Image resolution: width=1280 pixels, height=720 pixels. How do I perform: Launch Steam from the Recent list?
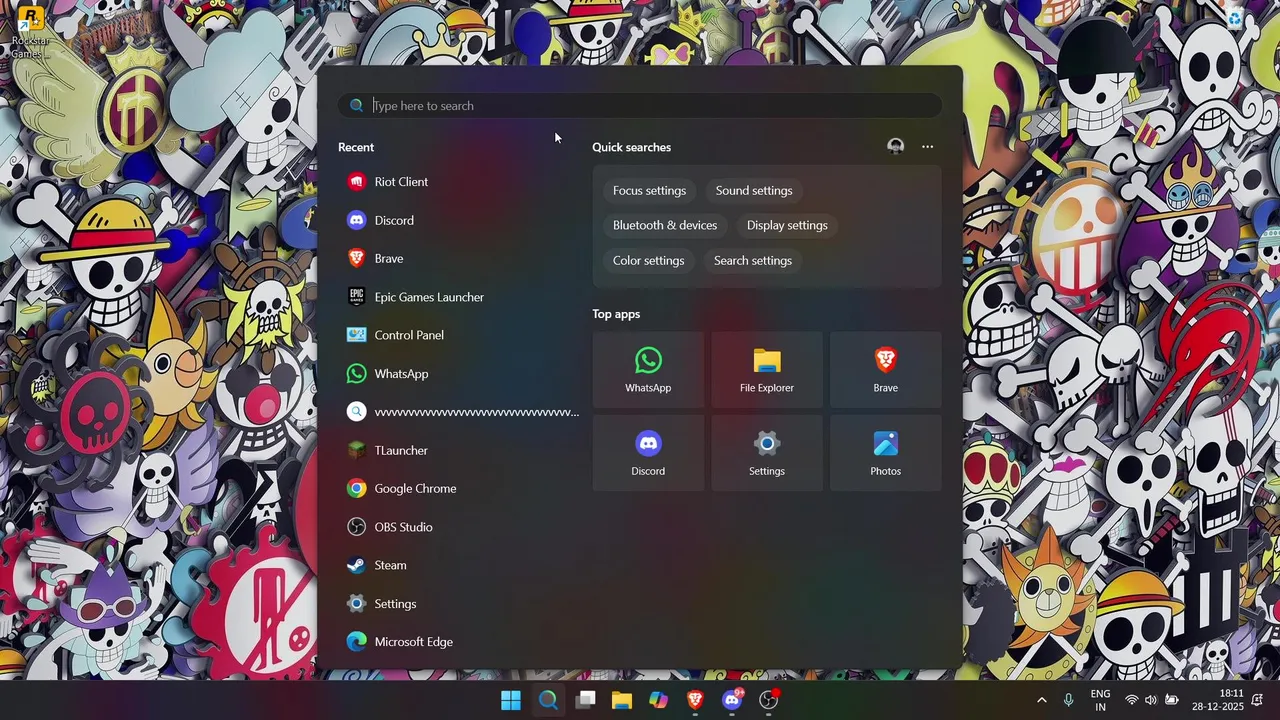pyautogui.click(x=457, y=565)
